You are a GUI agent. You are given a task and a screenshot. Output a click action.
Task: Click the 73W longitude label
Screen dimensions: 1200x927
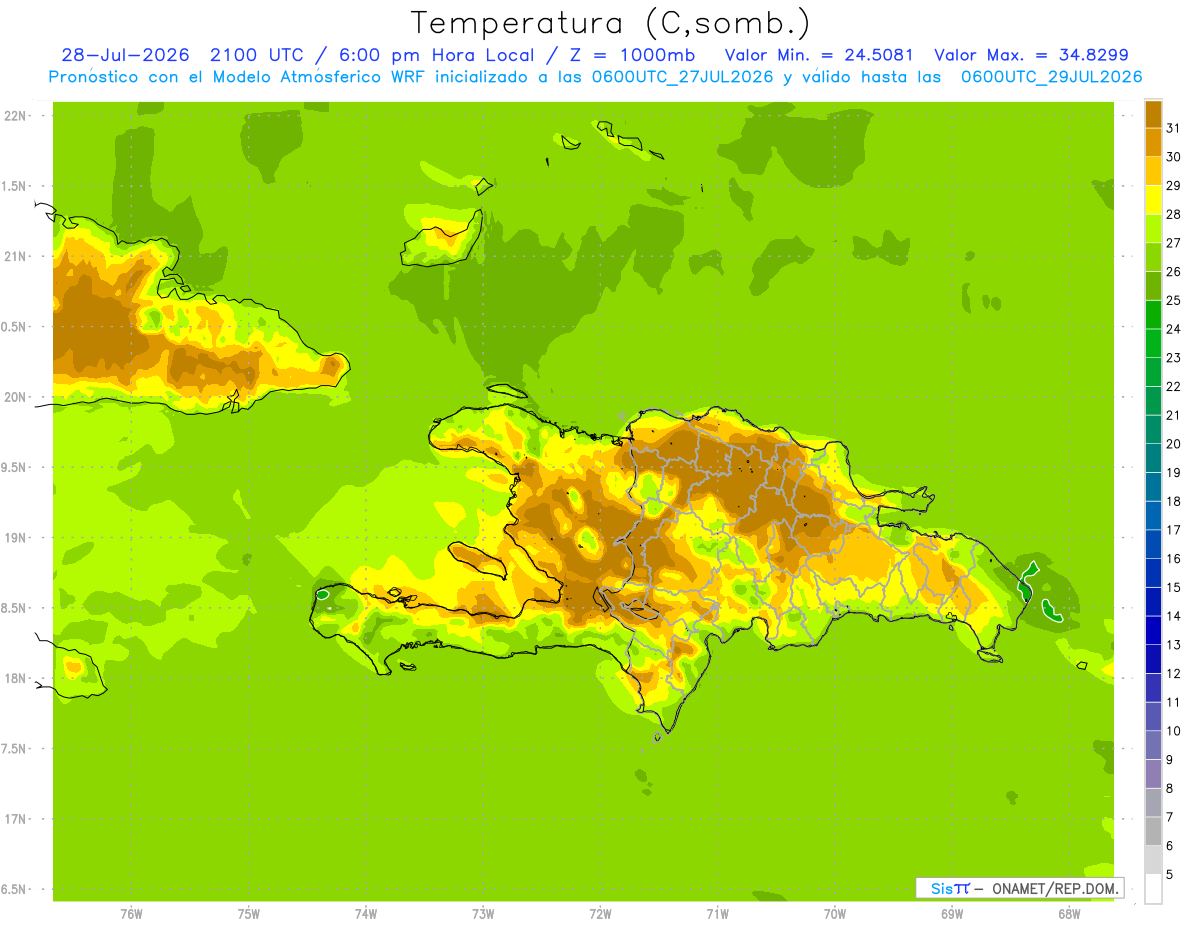coord(483,914)
